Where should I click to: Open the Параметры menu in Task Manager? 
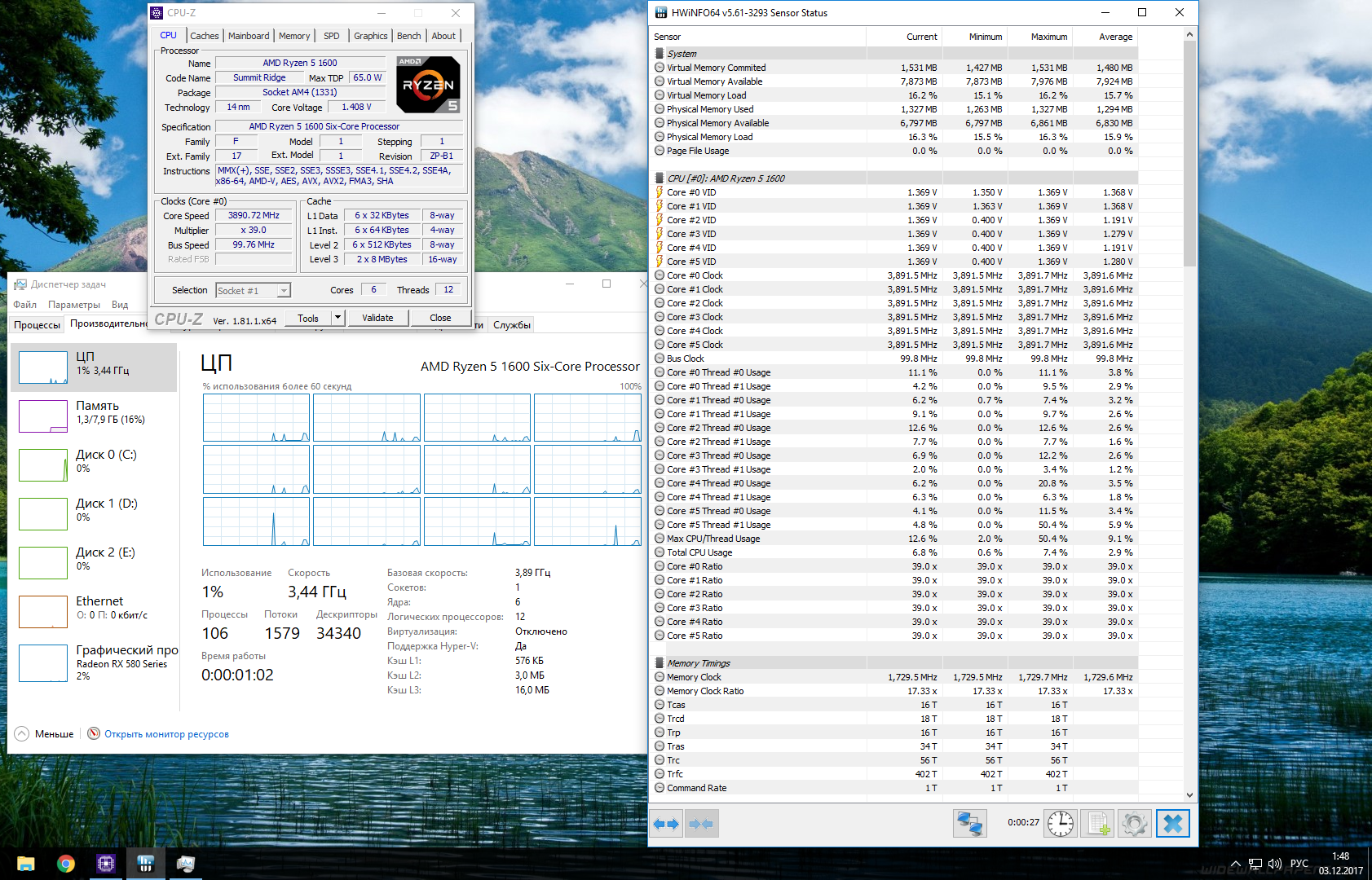[73, 305]
